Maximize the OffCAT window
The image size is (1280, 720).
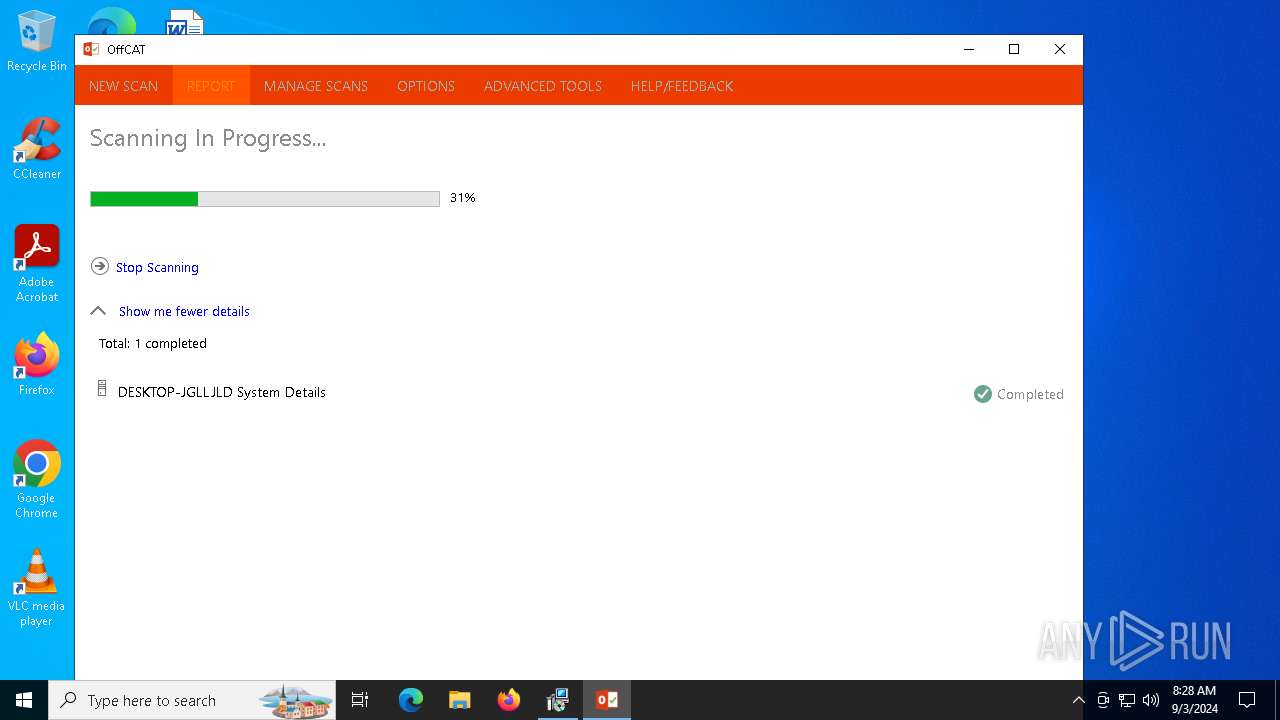(1014, 49)
